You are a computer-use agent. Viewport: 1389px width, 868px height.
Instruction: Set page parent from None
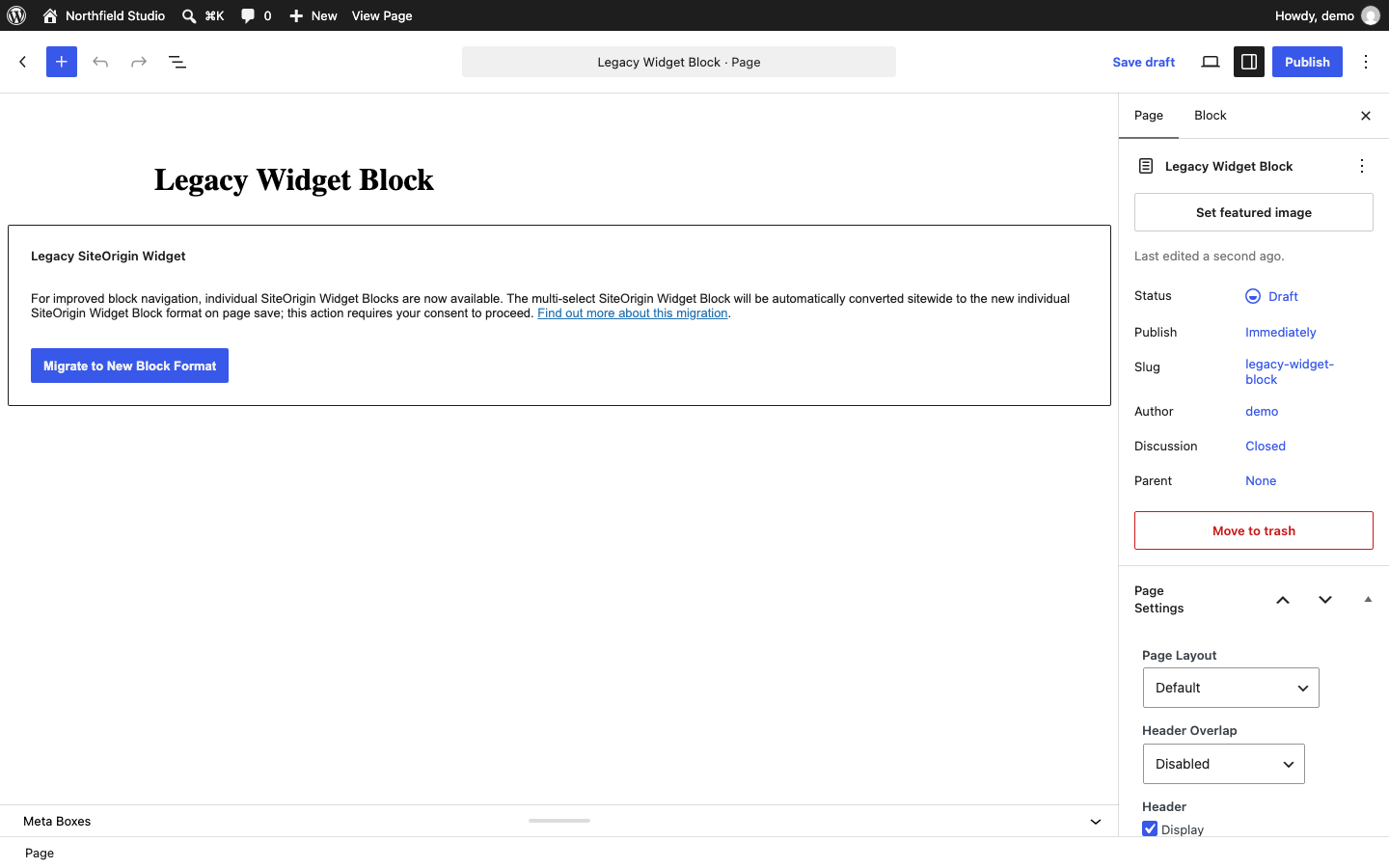click(x=1261, y=480)
